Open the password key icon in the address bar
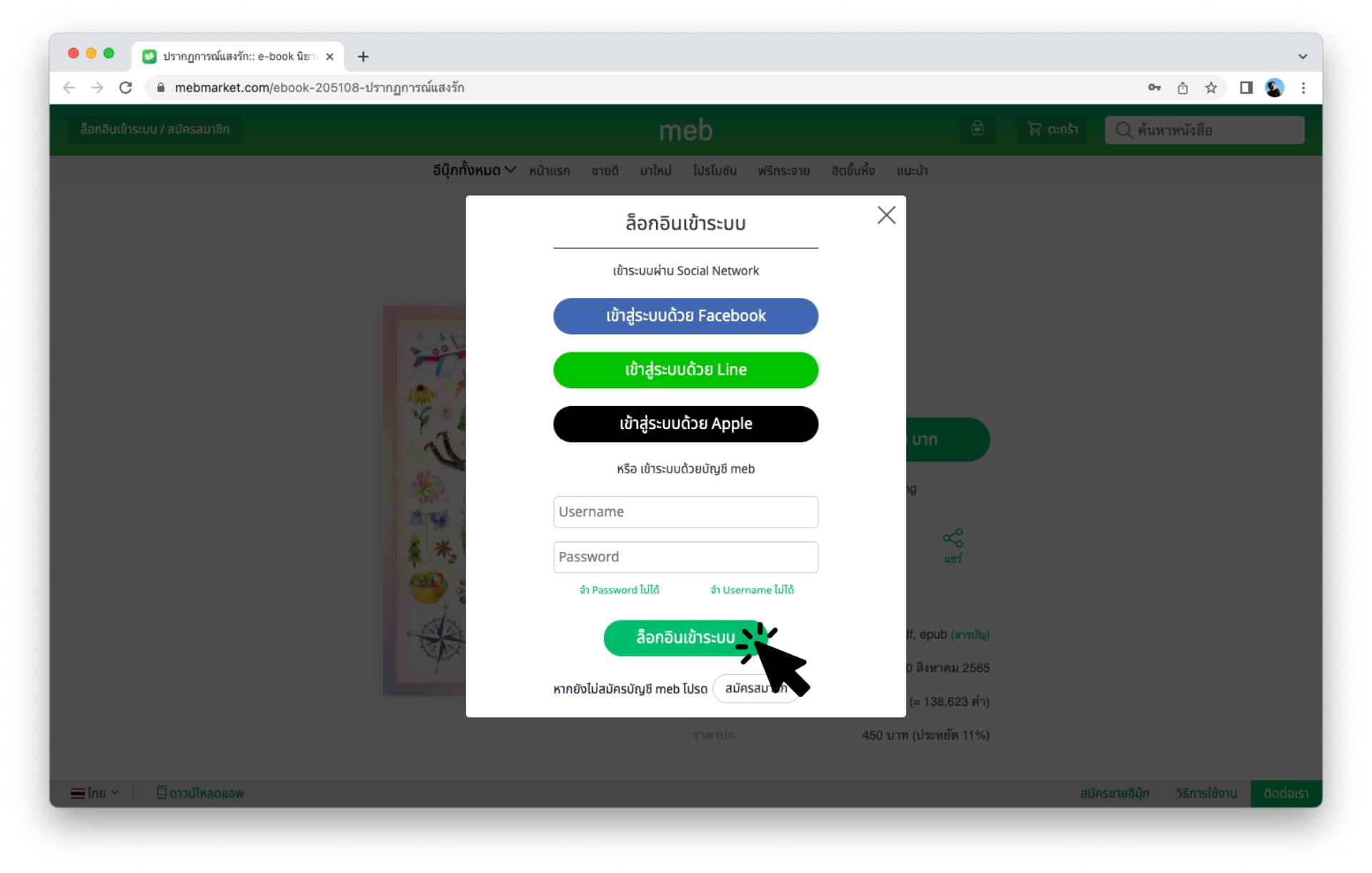Viewport: 1372px width, 873px height. coord(1154,88)
